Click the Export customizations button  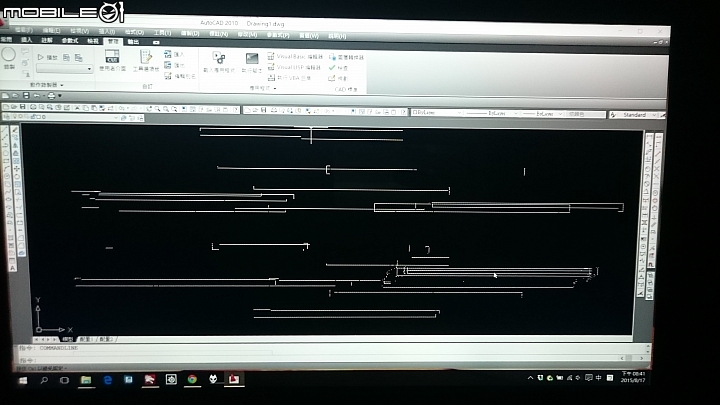174,65
